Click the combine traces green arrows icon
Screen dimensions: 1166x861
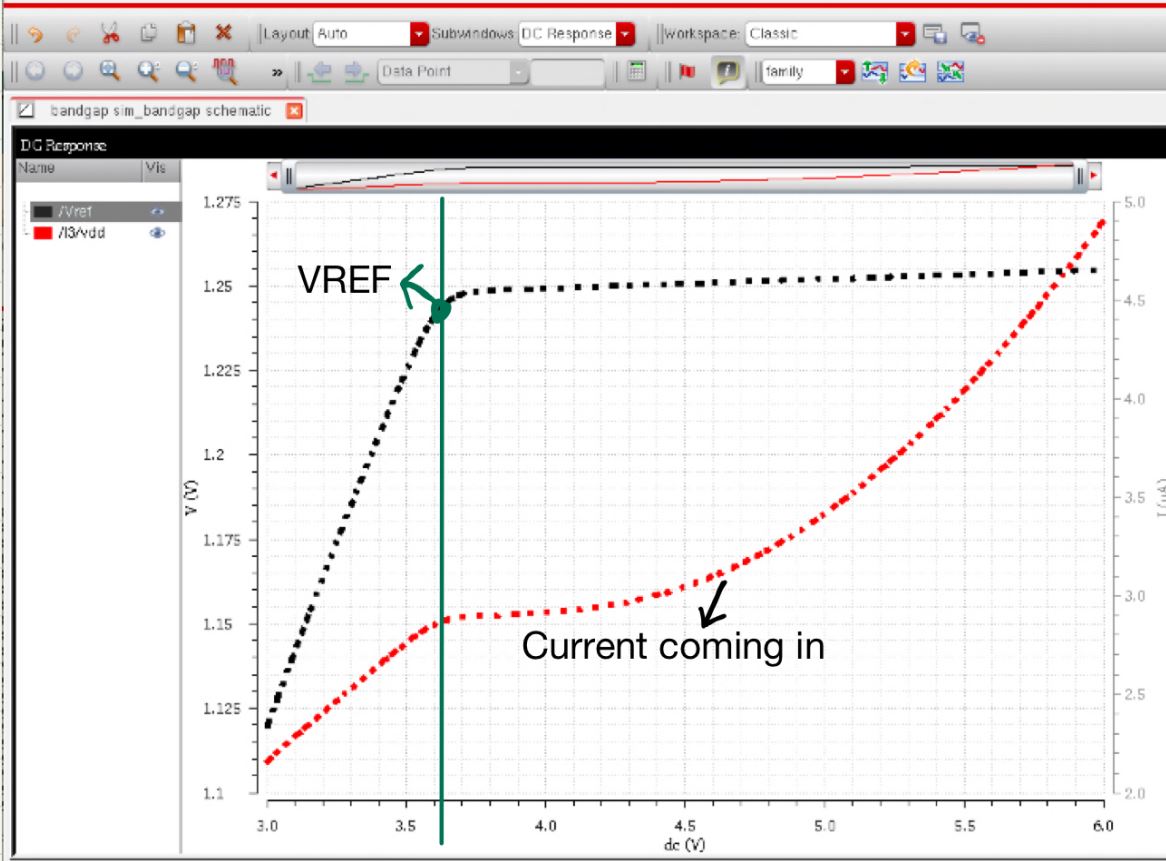(x=950, y=71)
